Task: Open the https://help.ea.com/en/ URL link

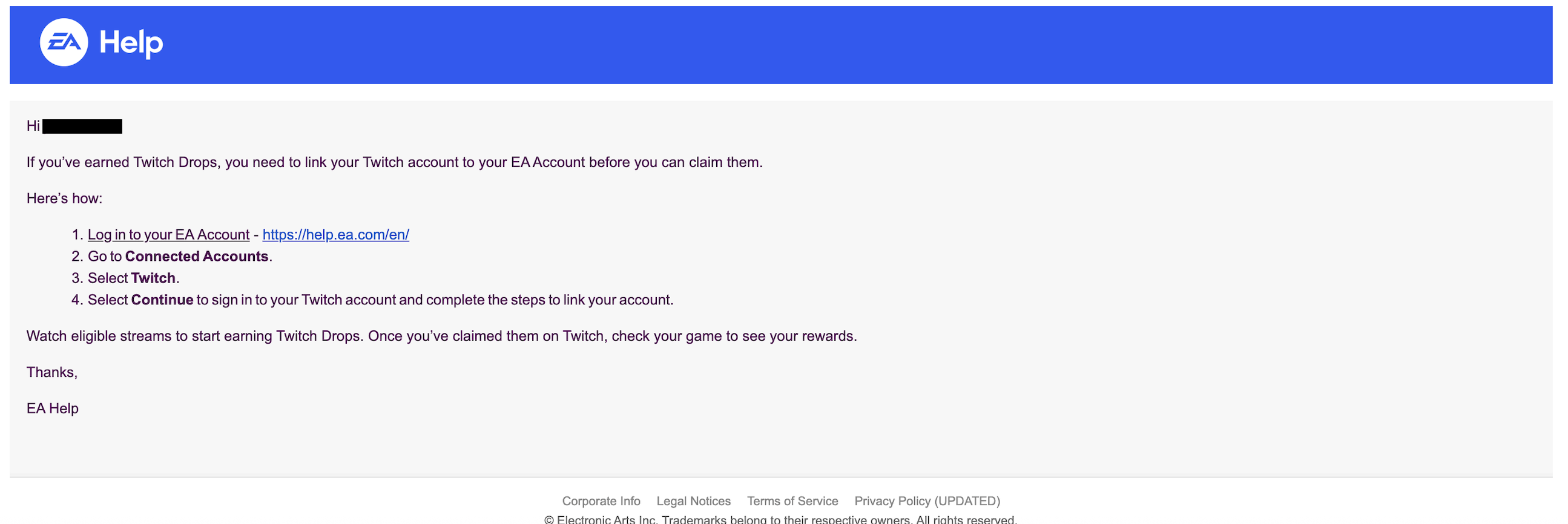Action: [335, 235]
